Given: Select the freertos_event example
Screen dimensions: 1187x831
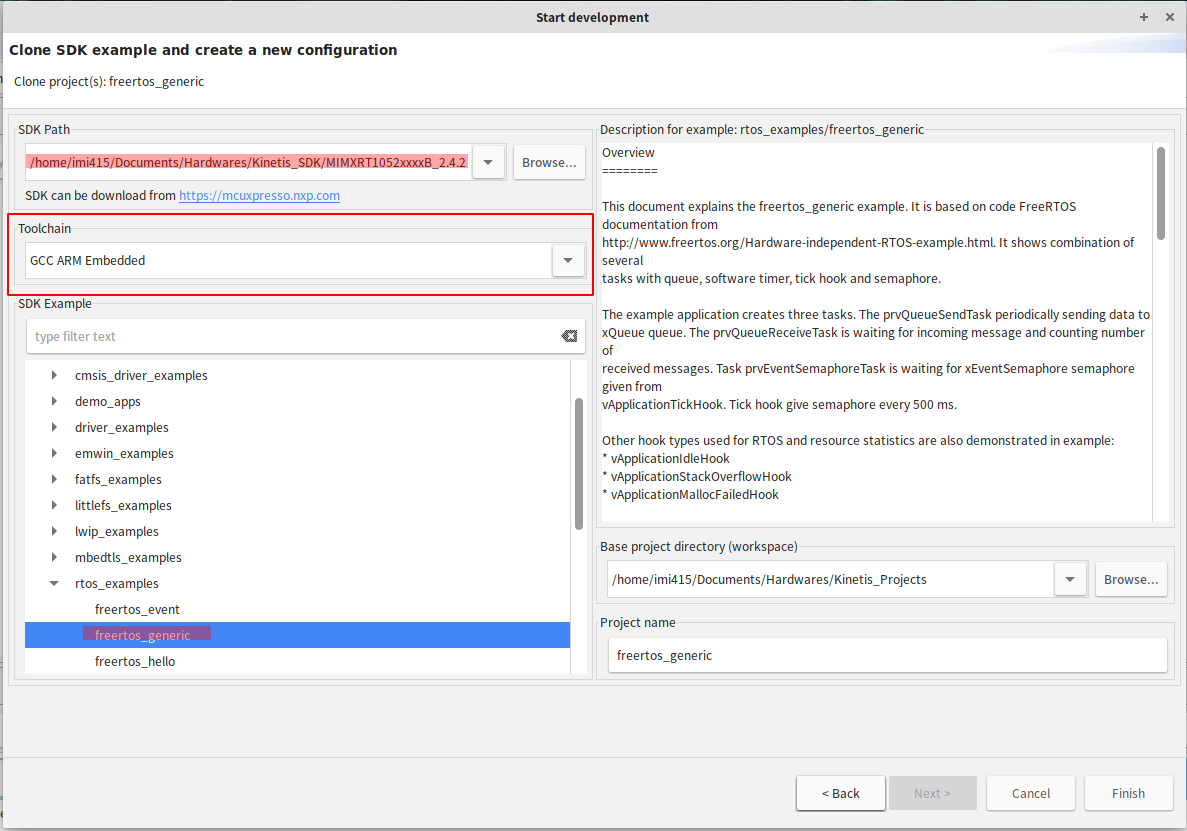Looking at the screenshot, I should pyautogui.click(x=137, y=610).
